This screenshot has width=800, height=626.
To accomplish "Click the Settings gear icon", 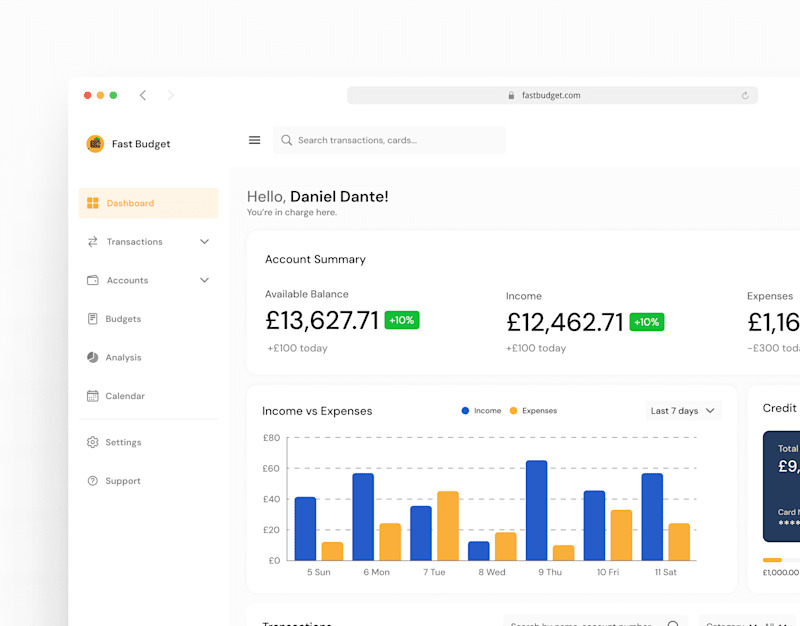I will point(92,442).
